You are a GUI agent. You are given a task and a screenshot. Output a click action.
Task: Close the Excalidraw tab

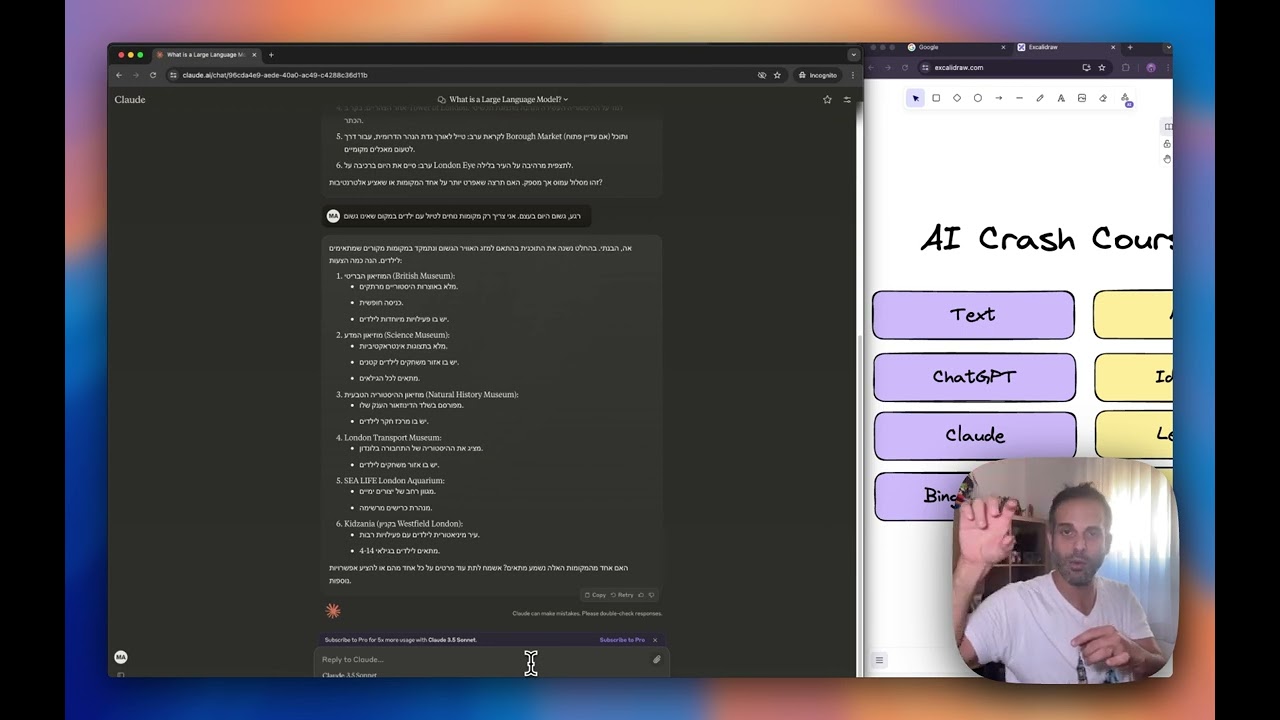1112,47
